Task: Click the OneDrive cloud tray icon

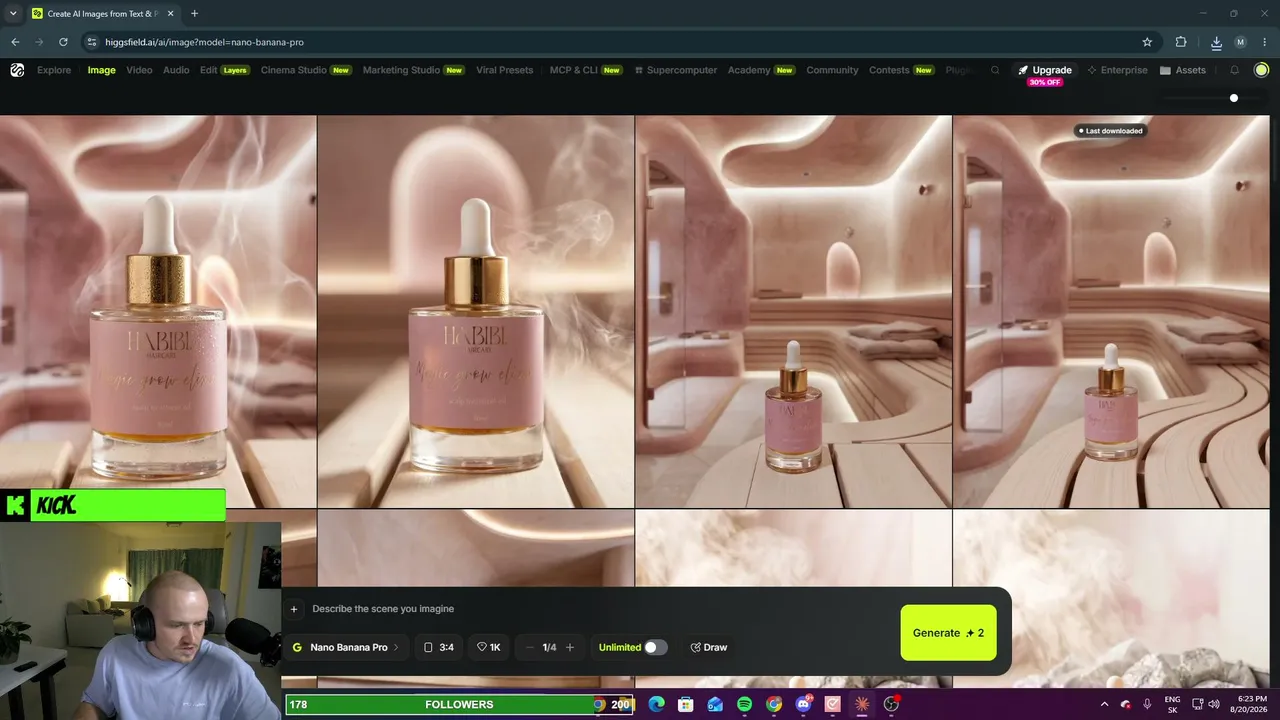Action: coord(1126,704)
